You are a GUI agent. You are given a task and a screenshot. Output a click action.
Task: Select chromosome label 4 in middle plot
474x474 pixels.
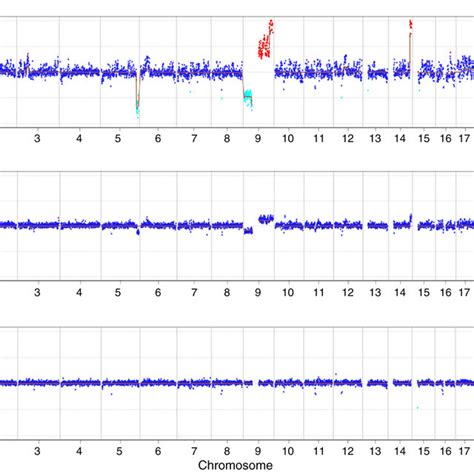(79, 293)
